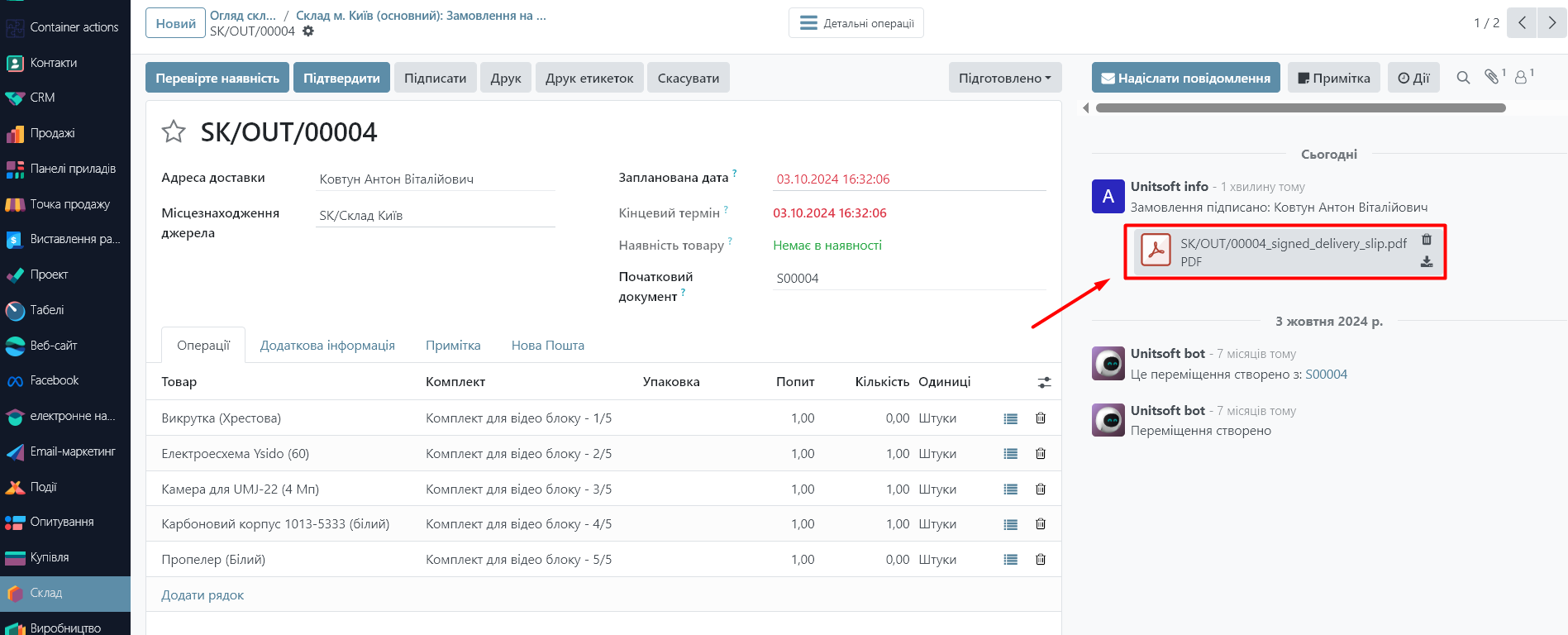Toggle the favorite star for SK/OUT/00004
The image size is (1568, 635).
click(174, 131)
